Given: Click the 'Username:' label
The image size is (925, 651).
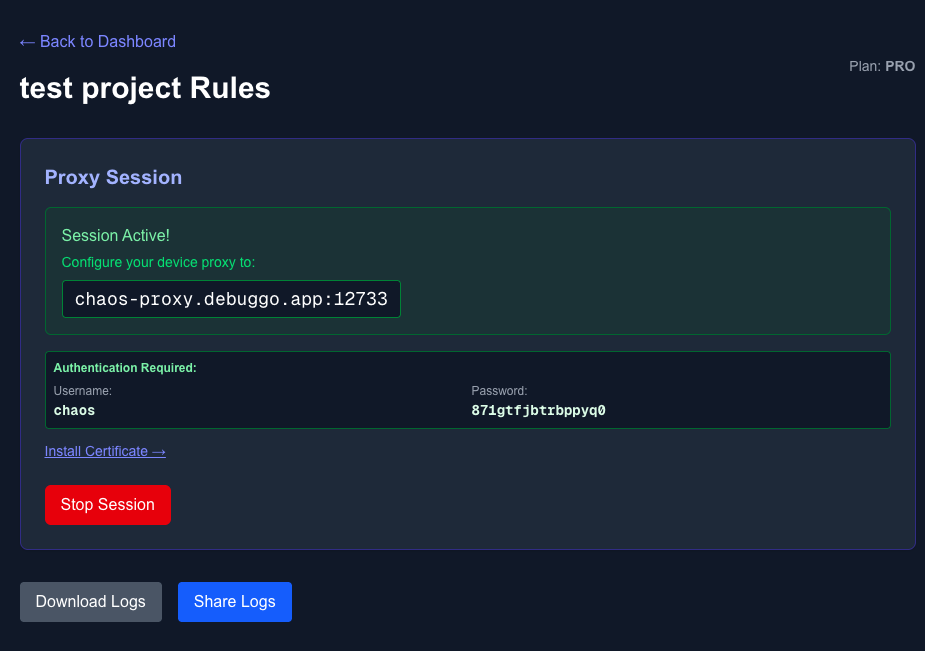Looking at the screenshot, I should coord(82,391).
